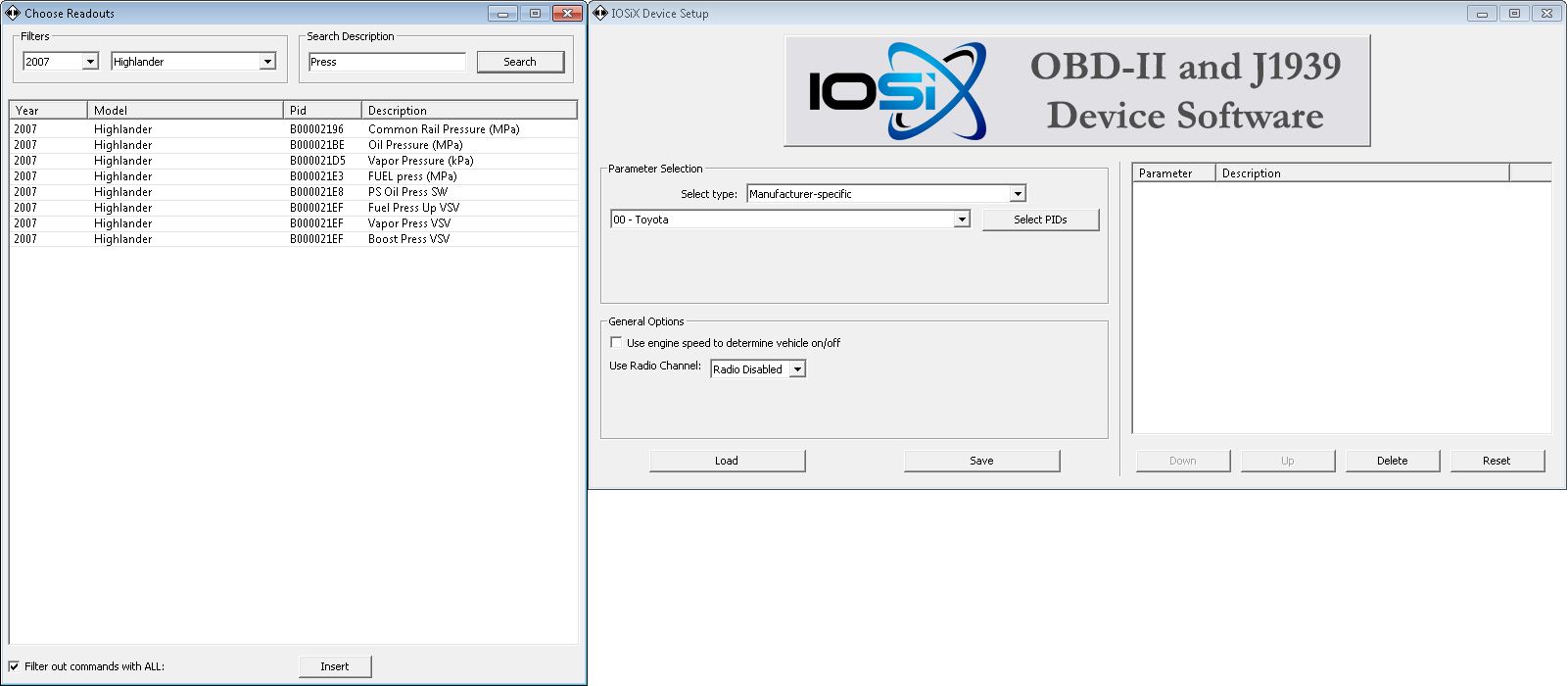The image size is (1568, 686).
Task: Focus the Search Description input field
Action: (387, 62)
